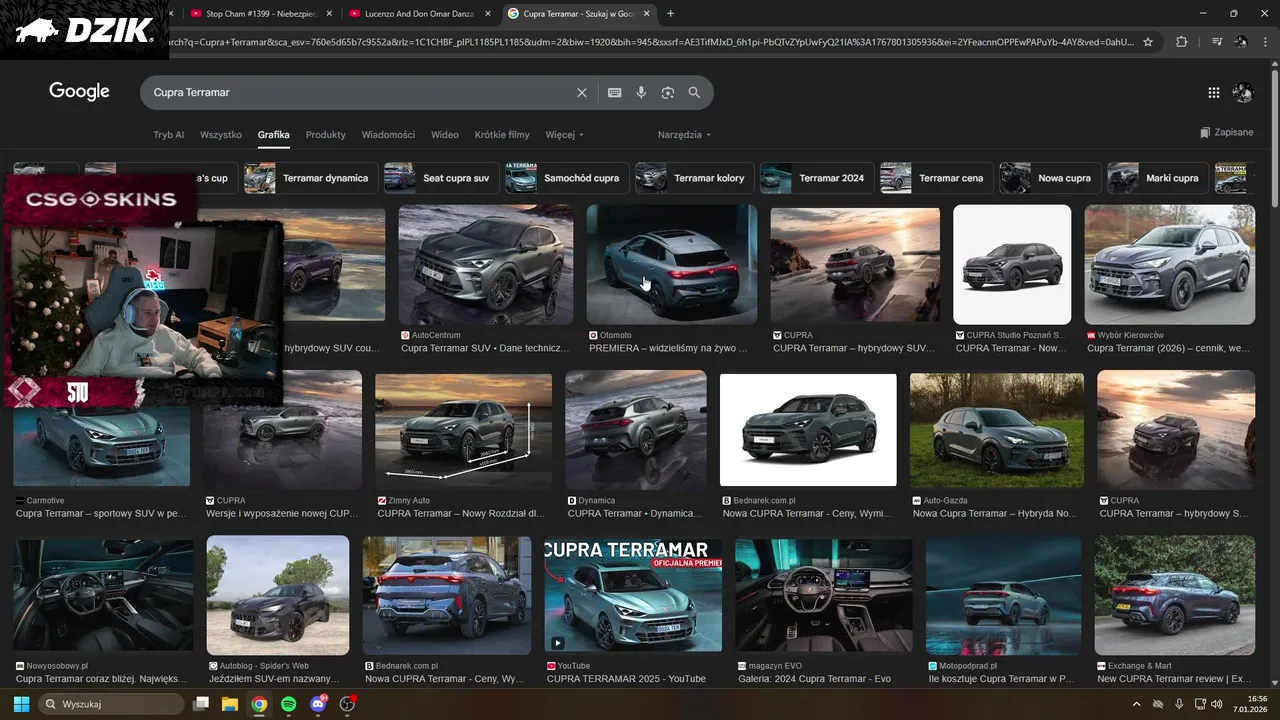Viewport: 1280px width, 720px height.
Task: Switch to the Wiadomości tab
Action: pyautogui.click(x=388, y=135)
